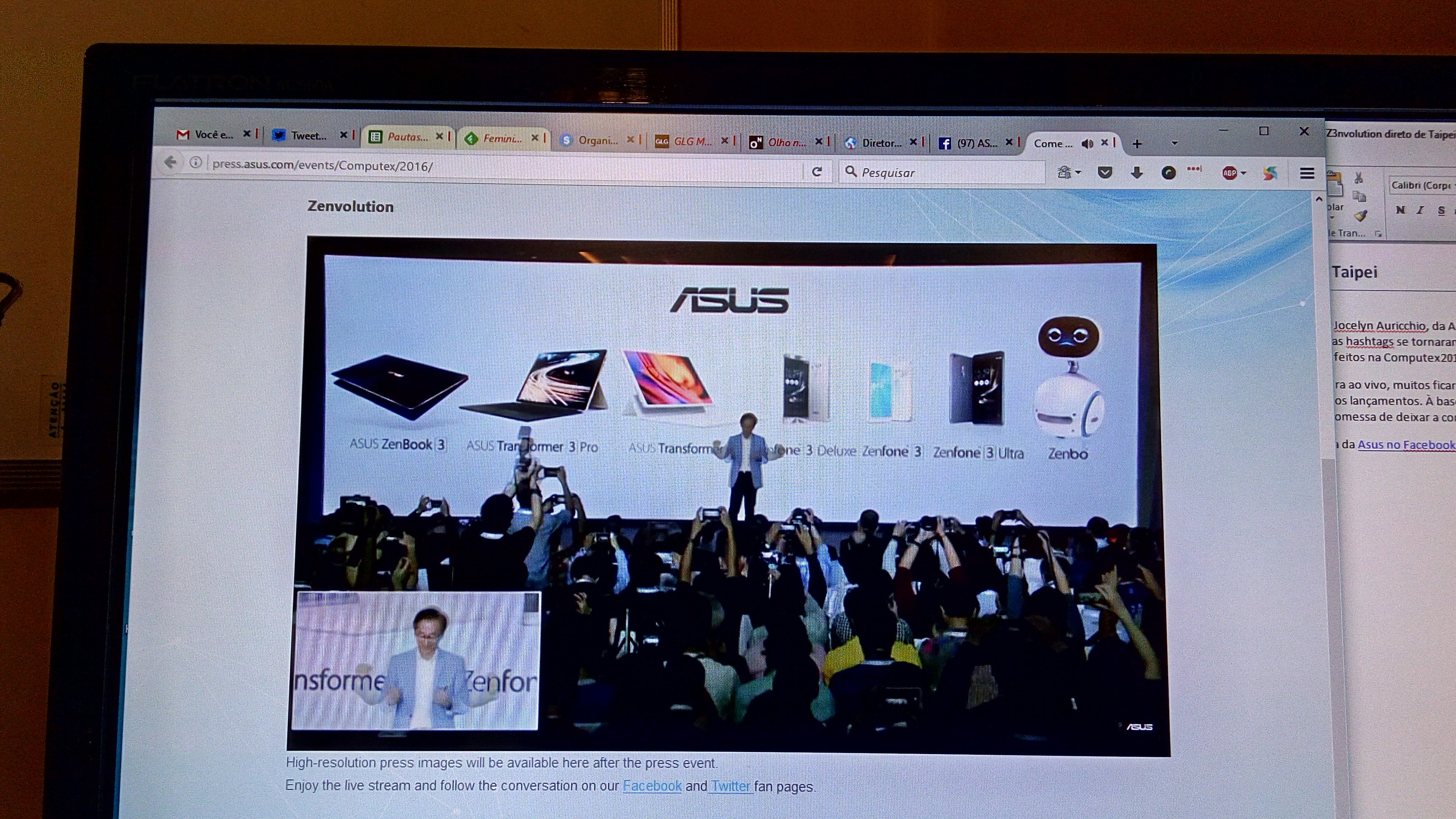Image resolution: width=1456 pixels, height=819 pixels.
Task: Toggle bold (N) formatting in Word
Action: 1400,210
